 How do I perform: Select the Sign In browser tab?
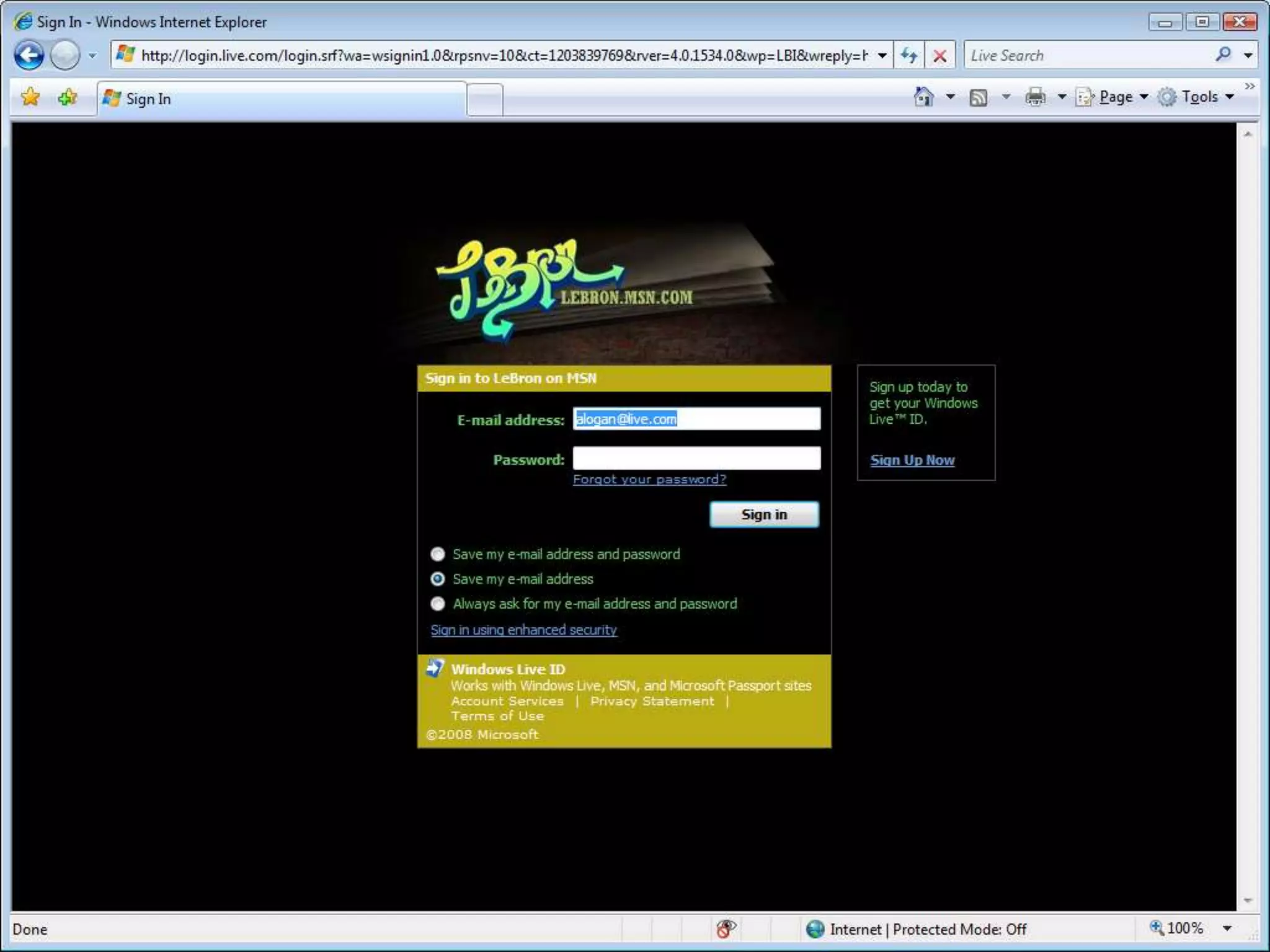pos(282,99)
